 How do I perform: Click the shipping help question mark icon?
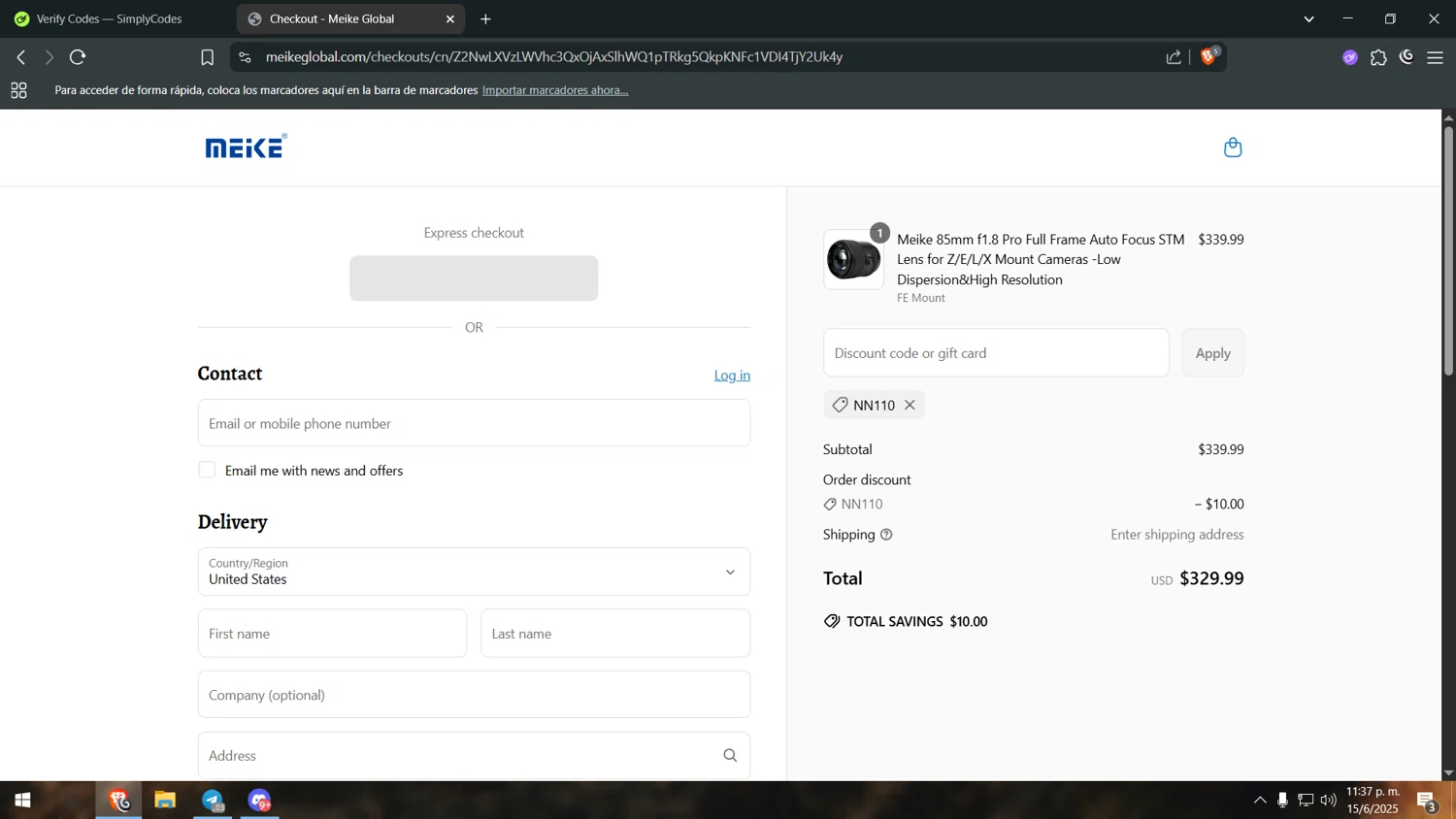pos(886,535)
